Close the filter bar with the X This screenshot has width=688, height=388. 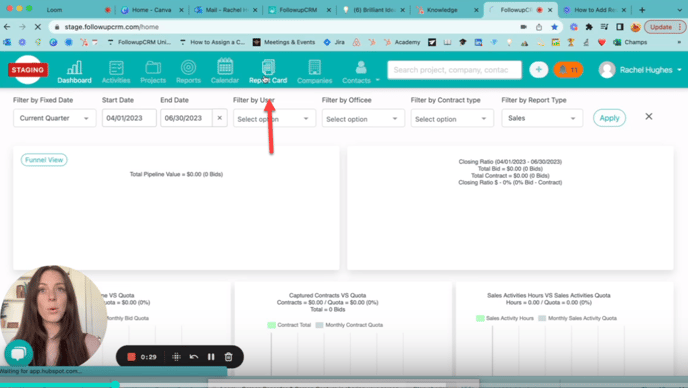649,116
